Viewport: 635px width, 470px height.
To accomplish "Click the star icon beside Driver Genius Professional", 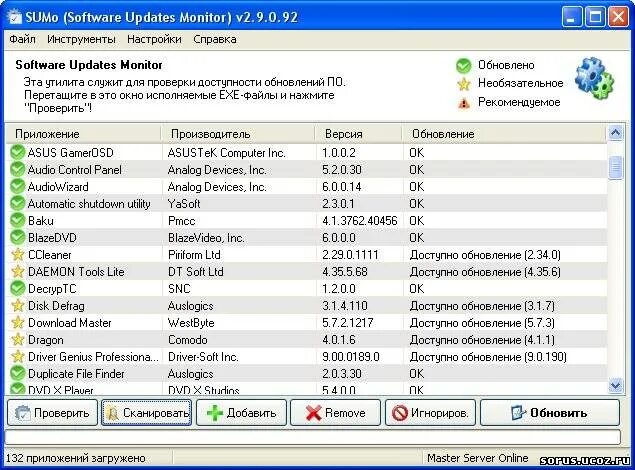I will (x=17, y=357).
